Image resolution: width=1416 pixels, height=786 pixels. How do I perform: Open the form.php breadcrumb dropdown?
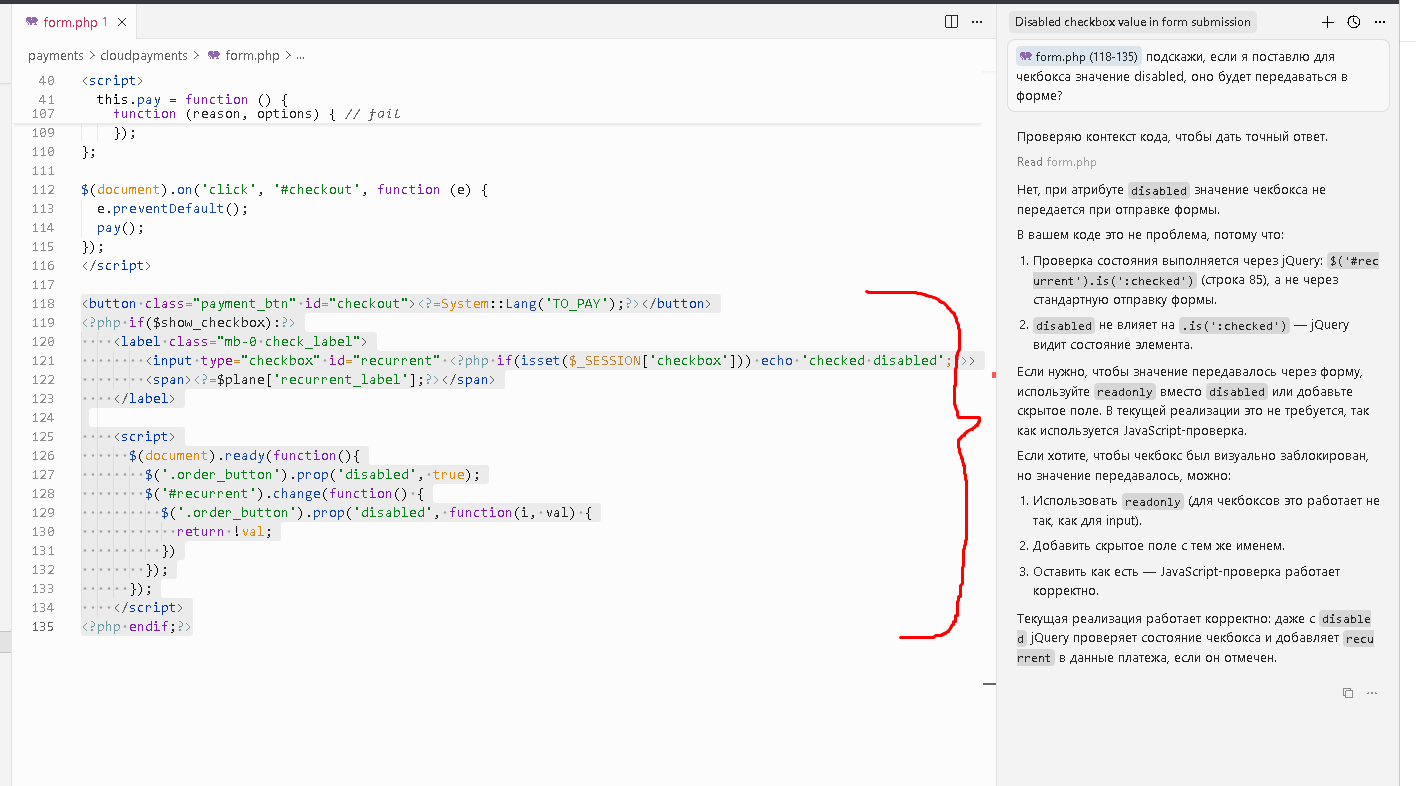tap(252, 56)
